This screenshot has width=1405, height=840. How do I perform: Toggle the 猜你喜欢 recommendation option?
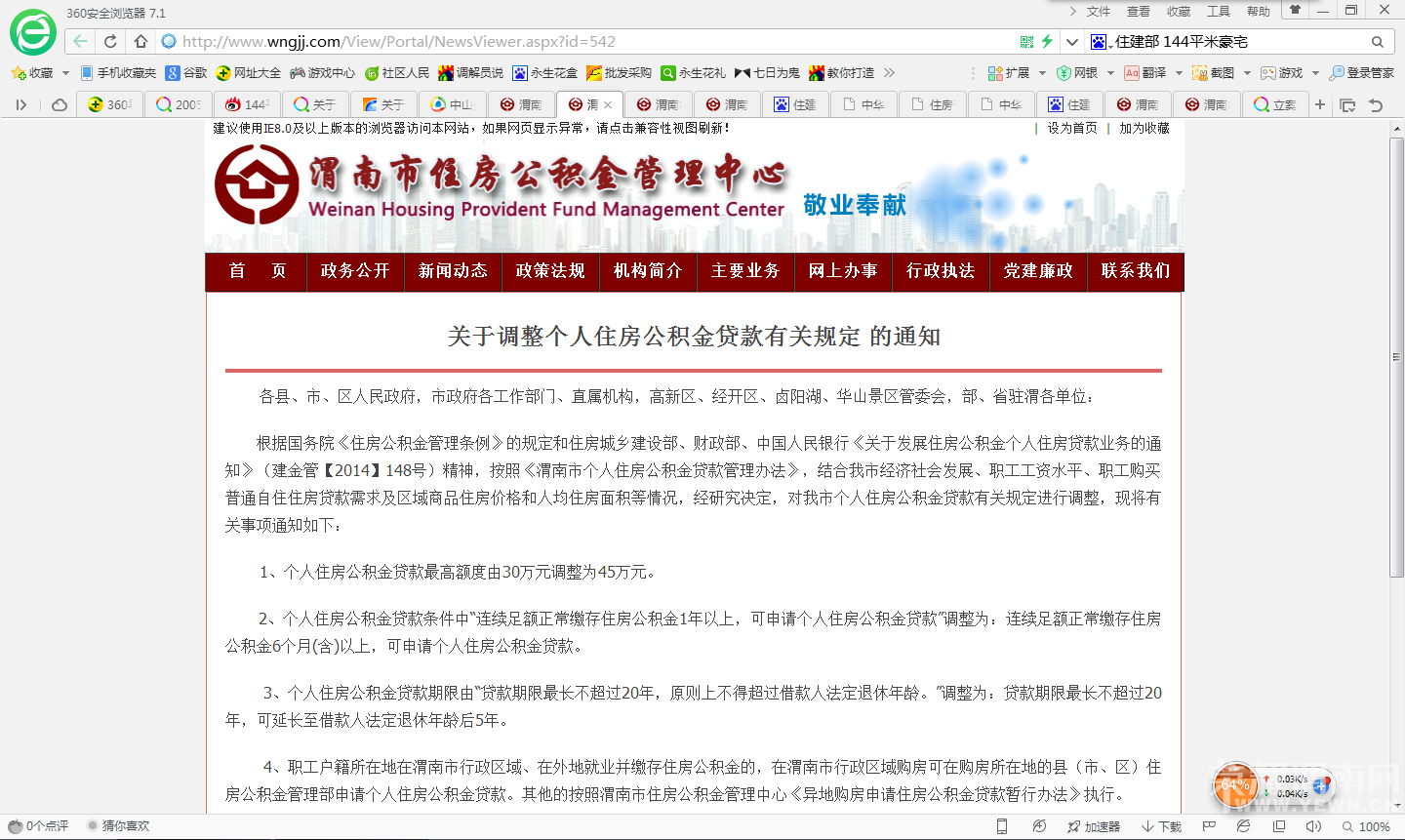point(118,826)
